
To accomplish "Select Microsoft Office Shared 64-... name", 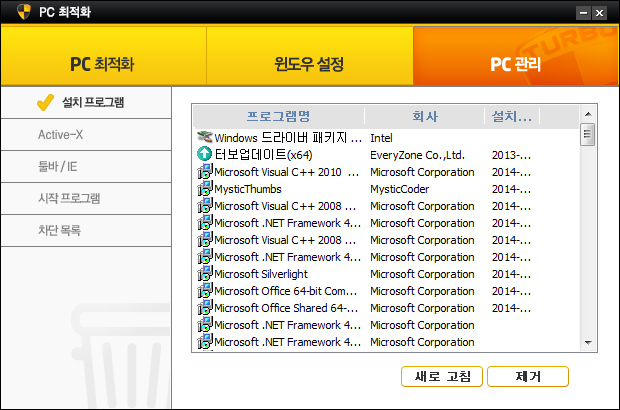I will click(x=286, y=308).
